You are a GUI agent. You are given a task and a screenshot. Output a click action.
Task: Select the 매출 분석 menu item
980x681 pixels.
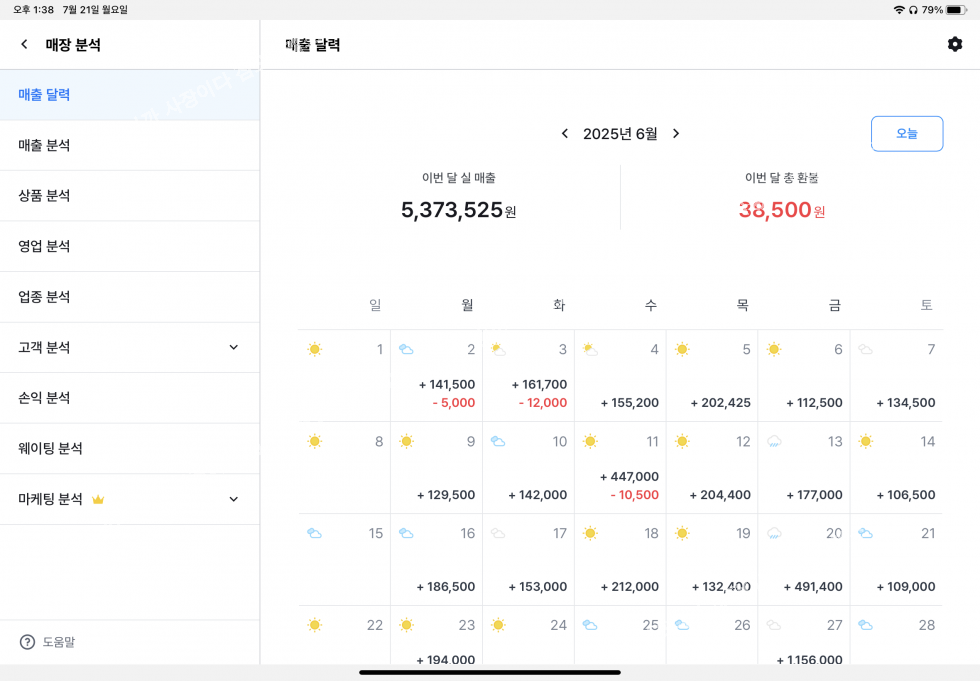tap(130, 146)
